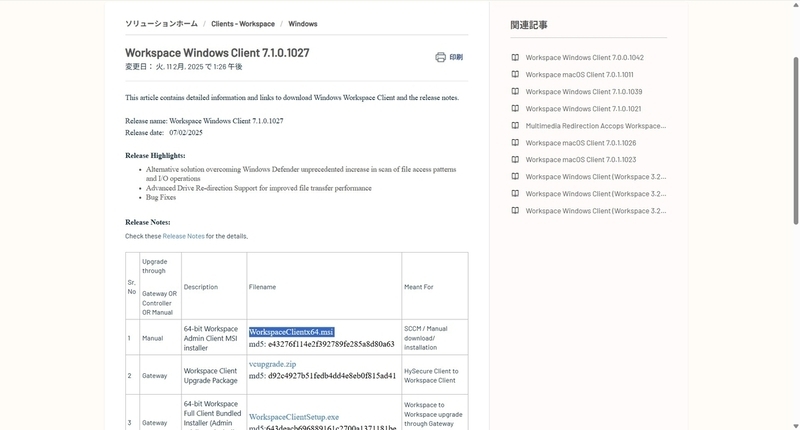Click book icon beside macOS Client 7.0.1.1026
The width and height of the screenshot is (800, 430).
point(515,143)
